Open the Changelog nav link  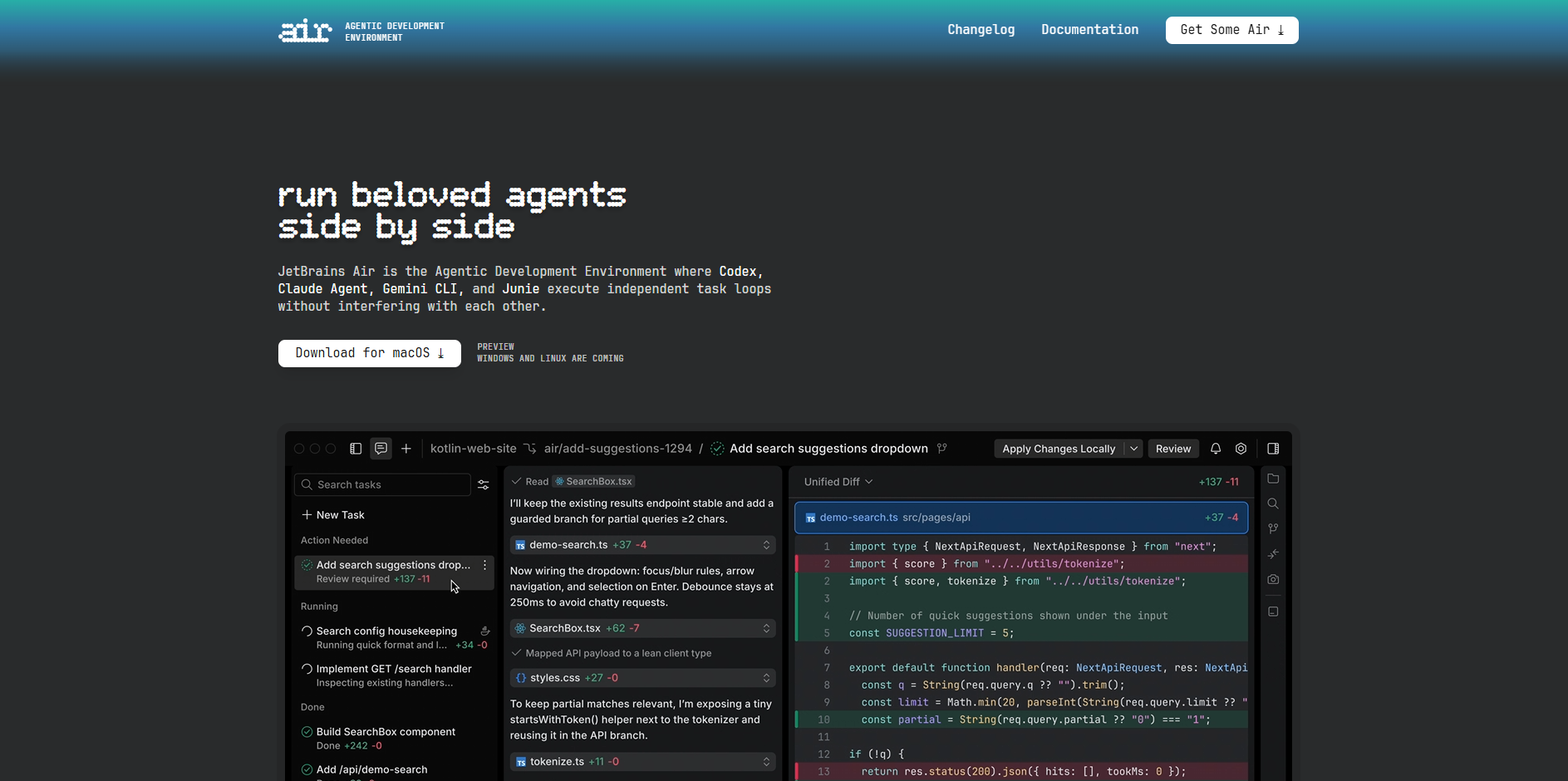click(981, 30)
